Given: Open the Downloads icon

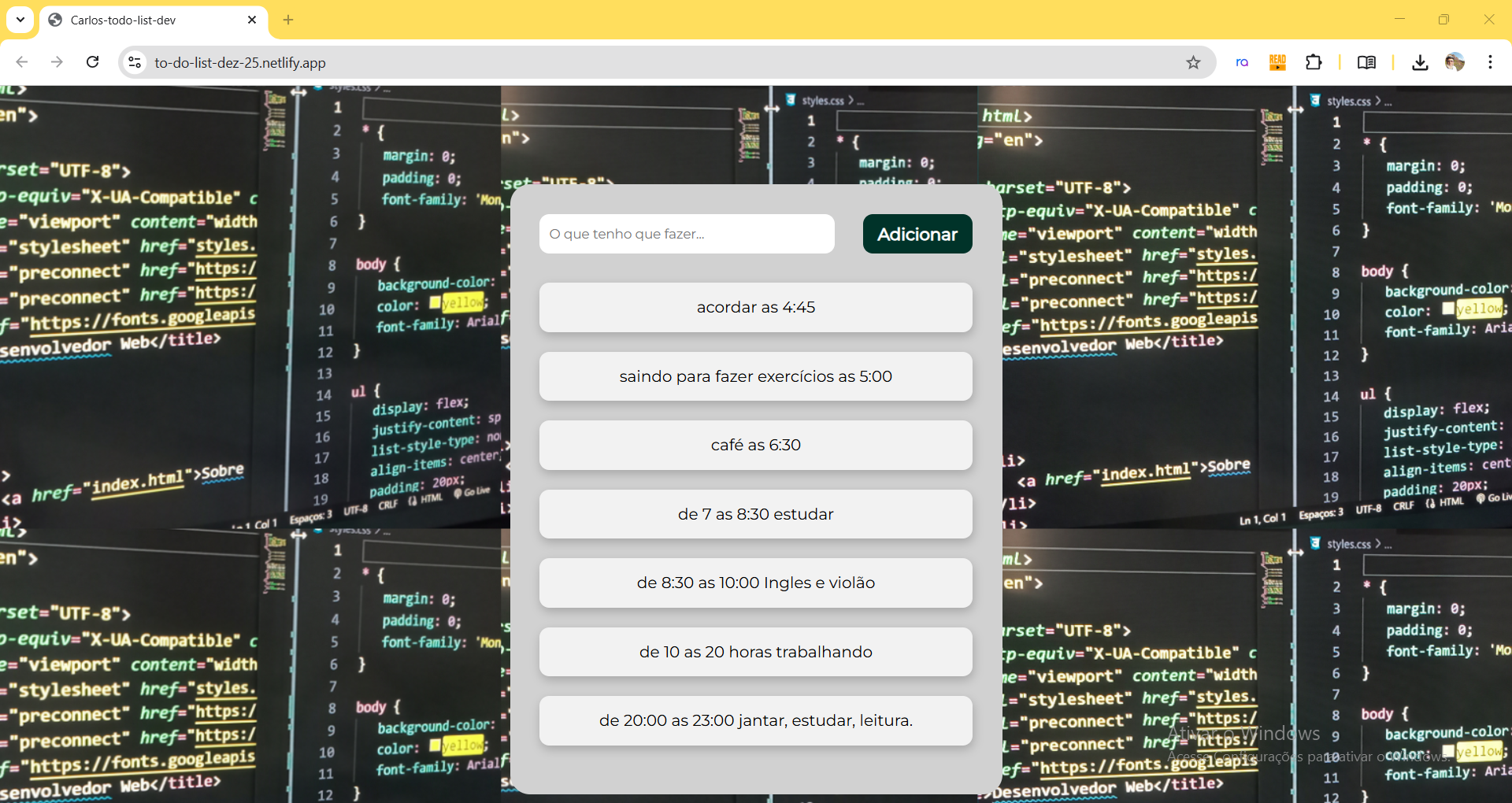Looking at the screenshot, I should [x=1420, y=62].
